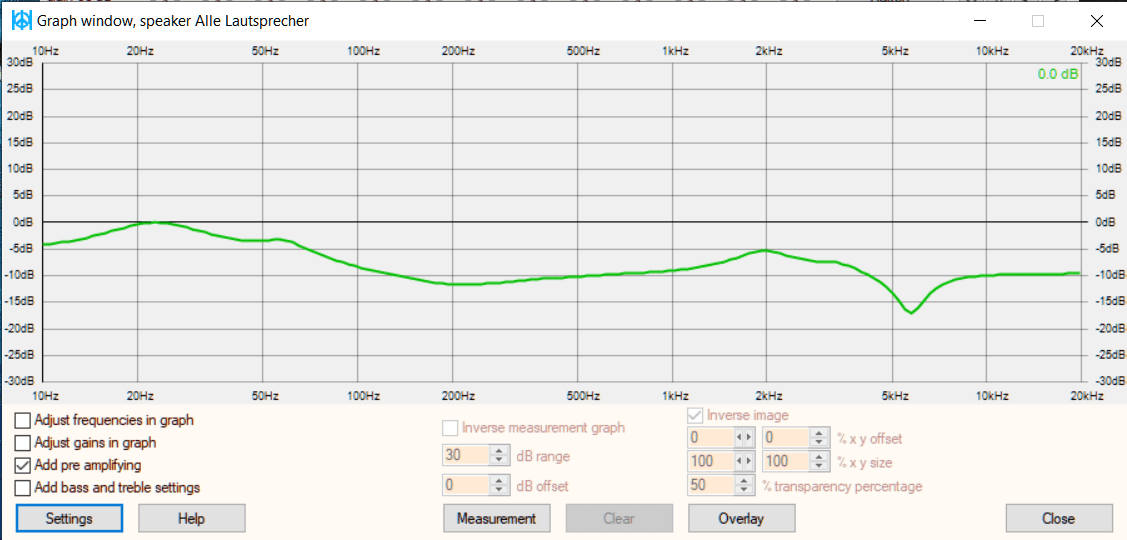Enable Adjust gains in graph checkbox
The height and width of the screenshot is (540, 1127).
coord(23,442)
